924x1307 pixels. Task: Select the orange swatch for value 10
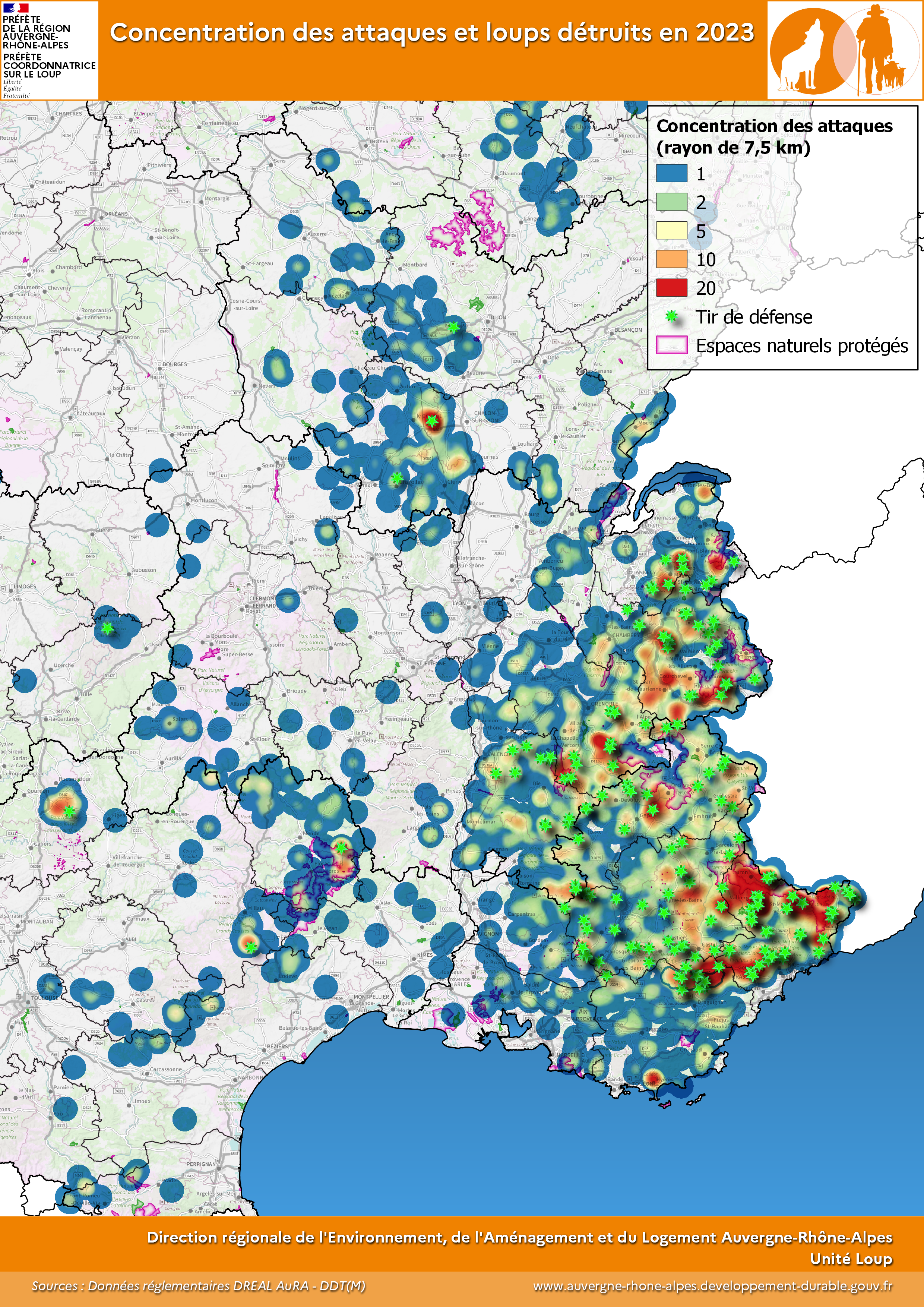(671, 259)
